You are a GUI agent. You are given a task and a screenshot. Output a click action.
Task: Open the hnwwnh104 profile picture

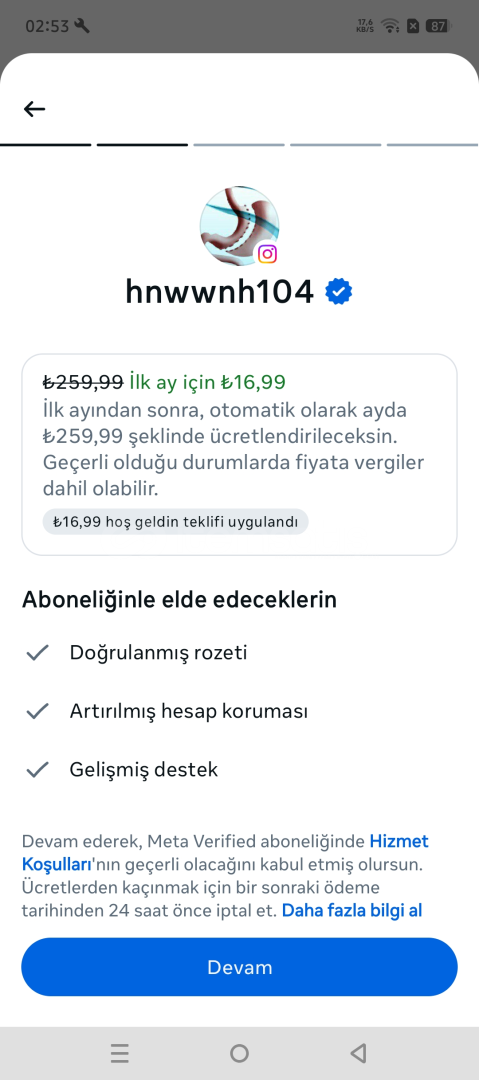click(x=239, y=225)
